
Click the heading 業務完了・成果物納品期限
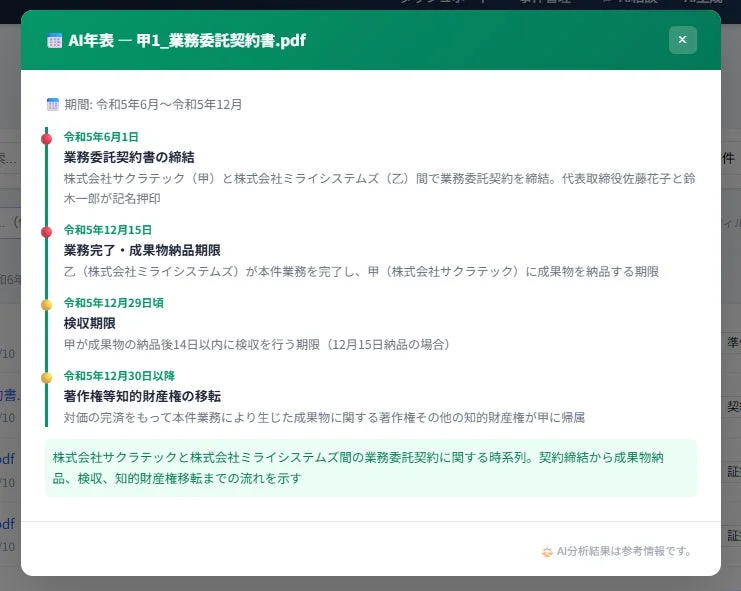142,250
